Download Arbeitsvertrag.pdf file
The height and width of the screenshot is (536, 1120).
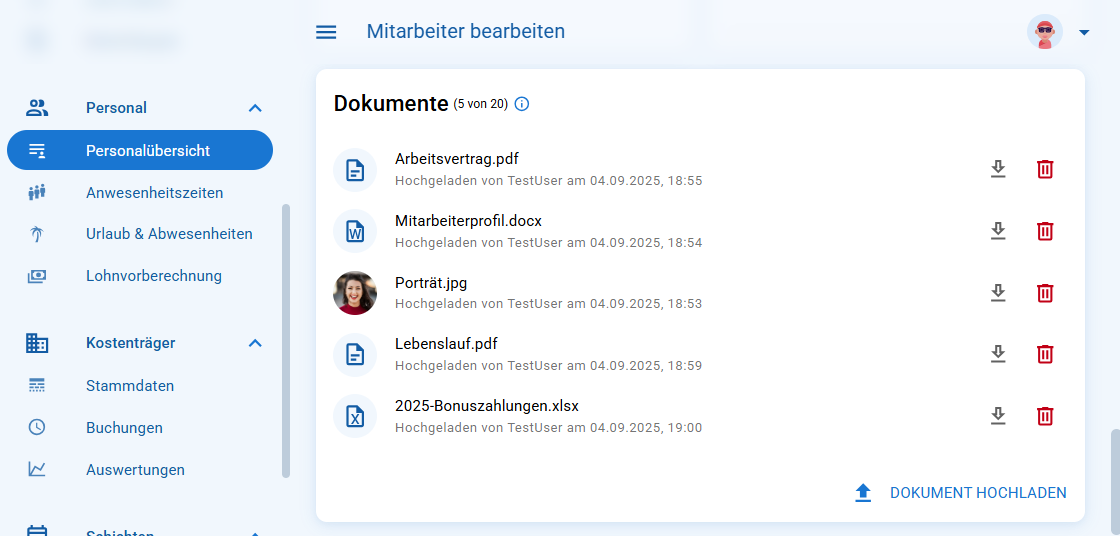coord(997,169)
